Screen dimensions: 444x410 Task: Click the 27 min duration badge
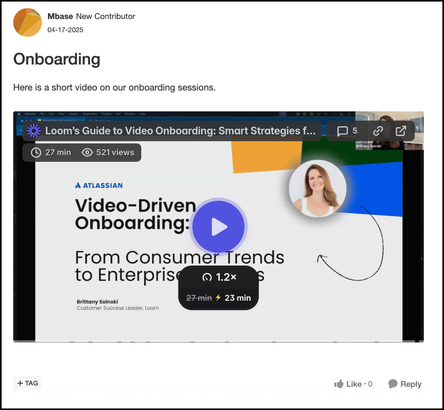tap(51, 152)
